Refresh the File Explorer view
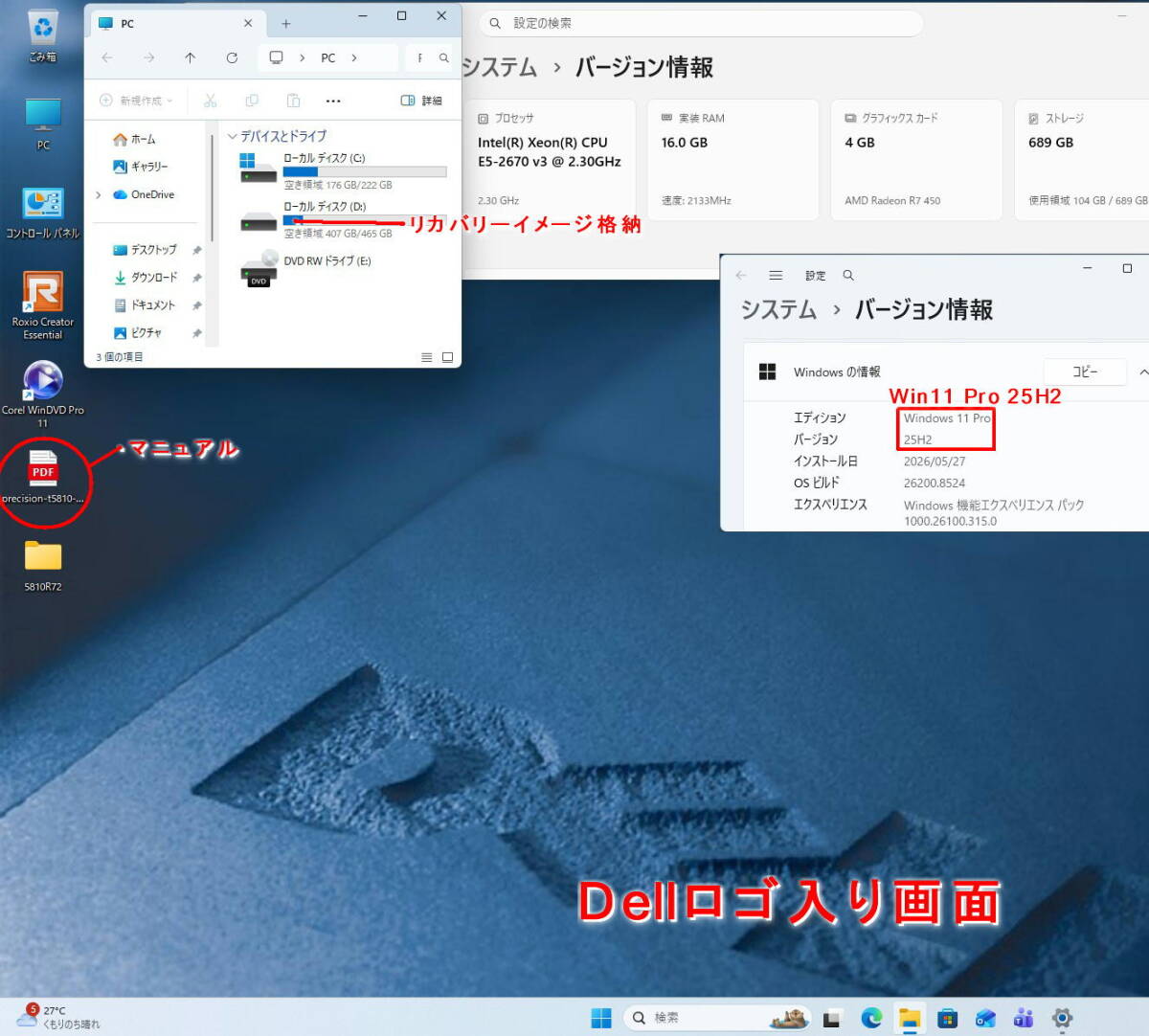1149x1036 pixels. [x=232, y=57]
